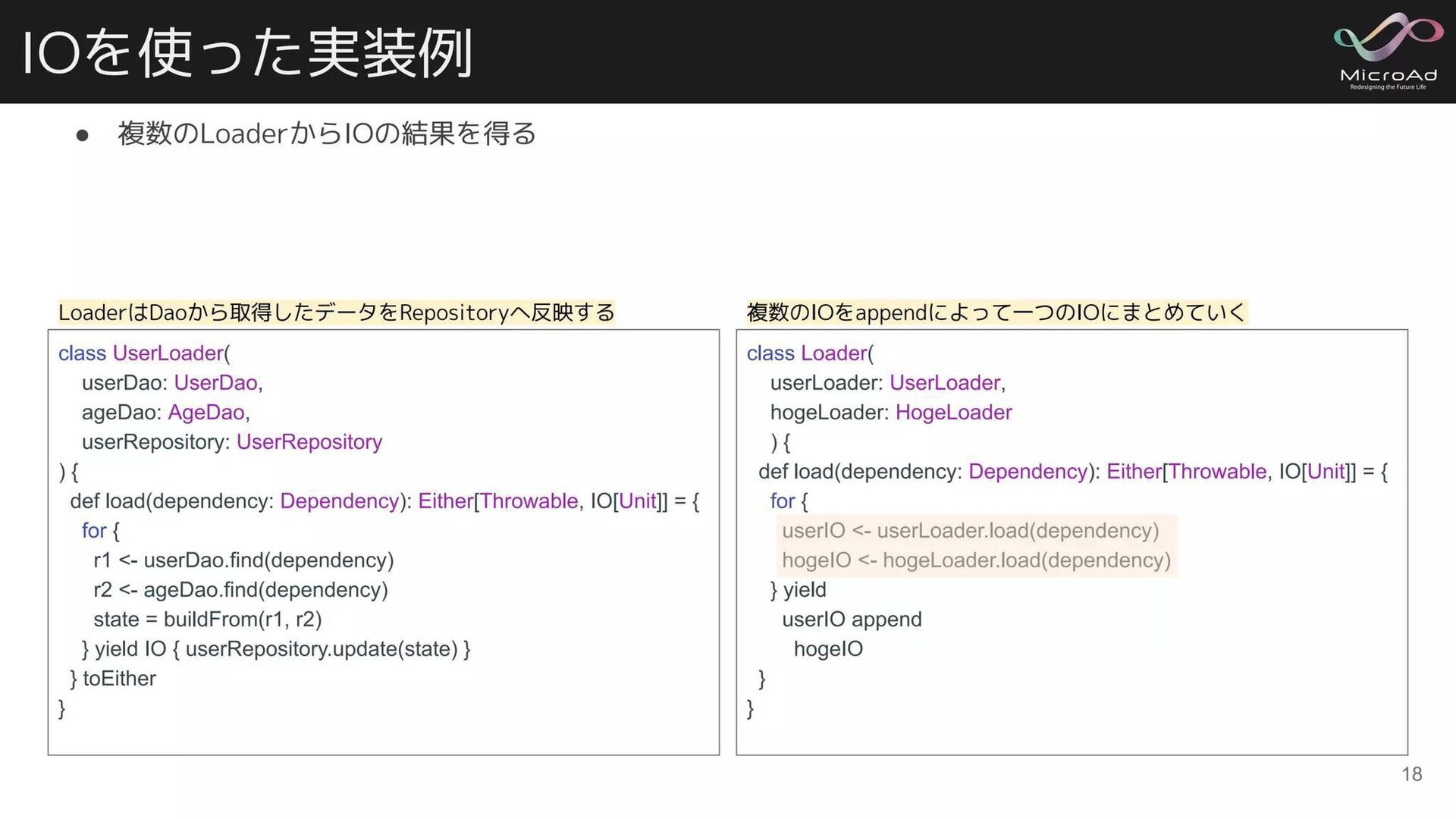The image size is (1456, 819).
Task: Click the HogeLoader type name
Action: tap(953, 413)
